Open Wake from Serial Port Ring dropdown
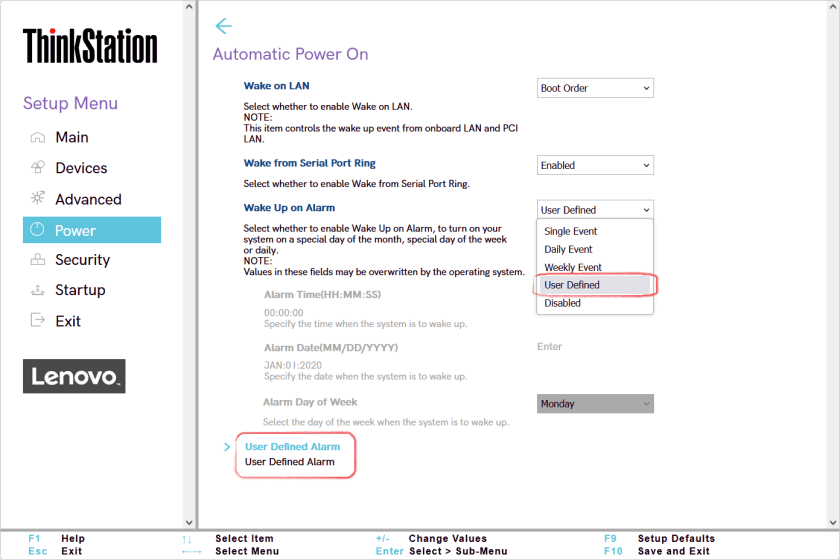Viewport: 840px width, 560px height. 595,165
